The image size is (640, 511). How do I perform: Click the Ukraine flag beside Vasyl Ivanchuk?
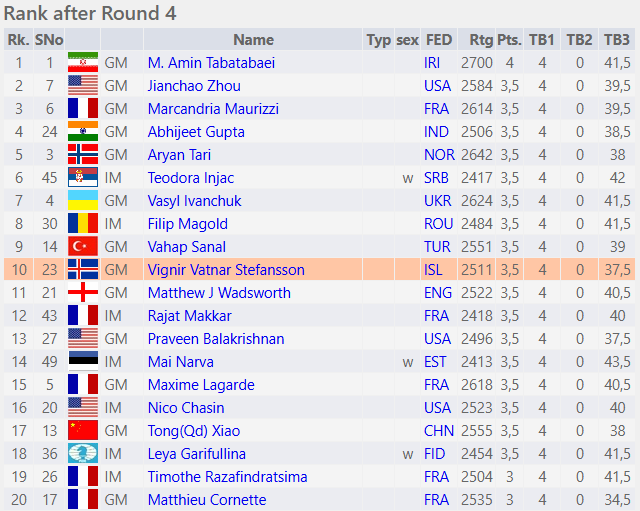[82, 200]
